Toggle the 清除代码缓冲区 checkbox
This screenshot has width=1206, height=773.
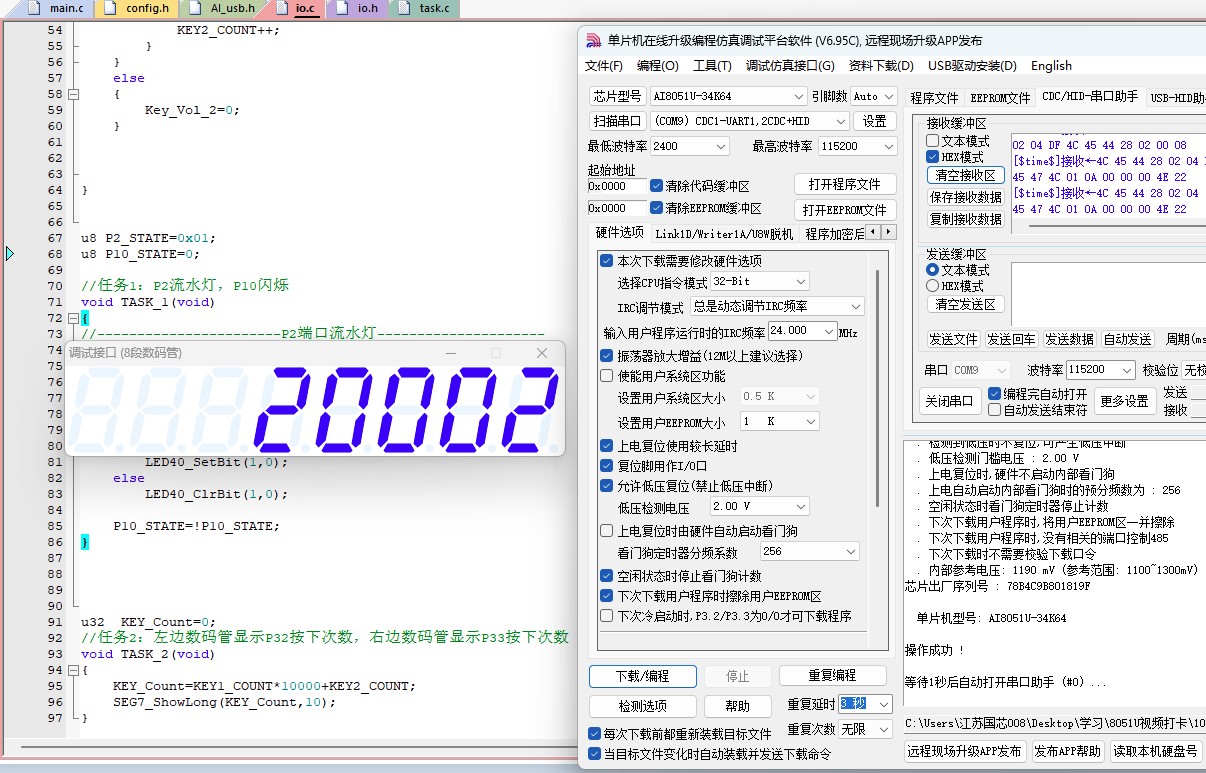(x=657, y=186)
